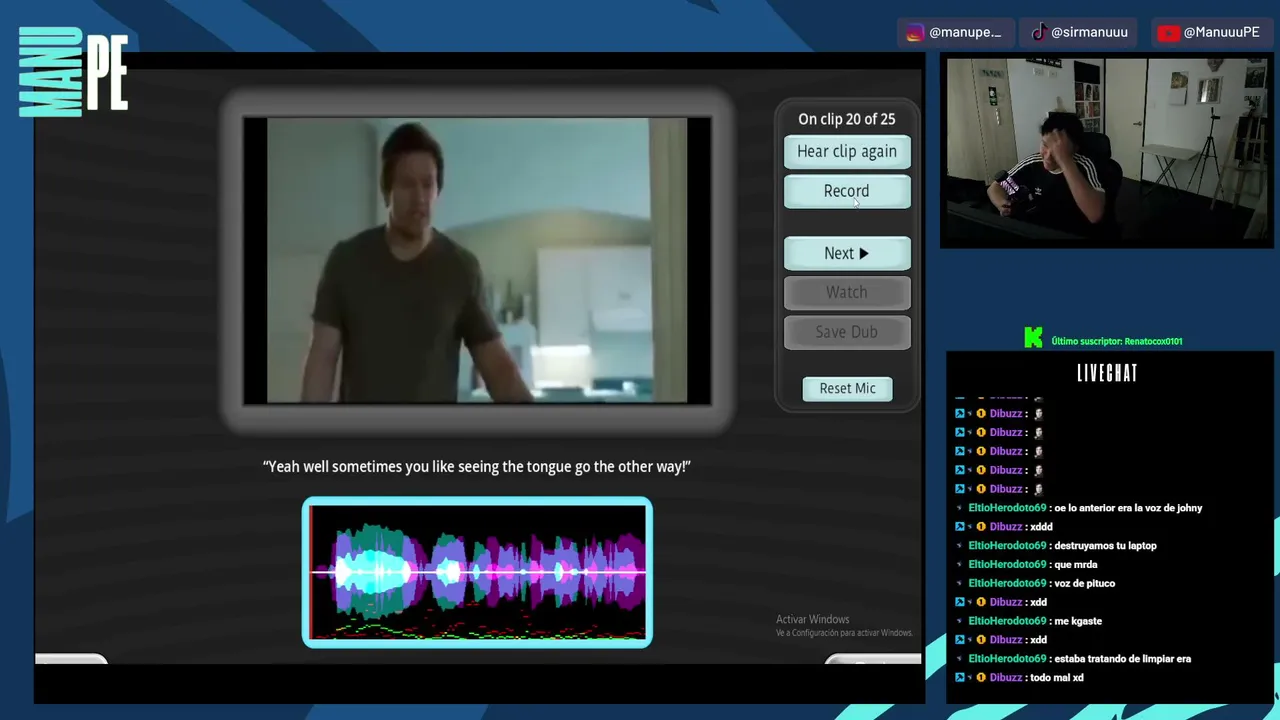Start recording with the Record button

847,192
